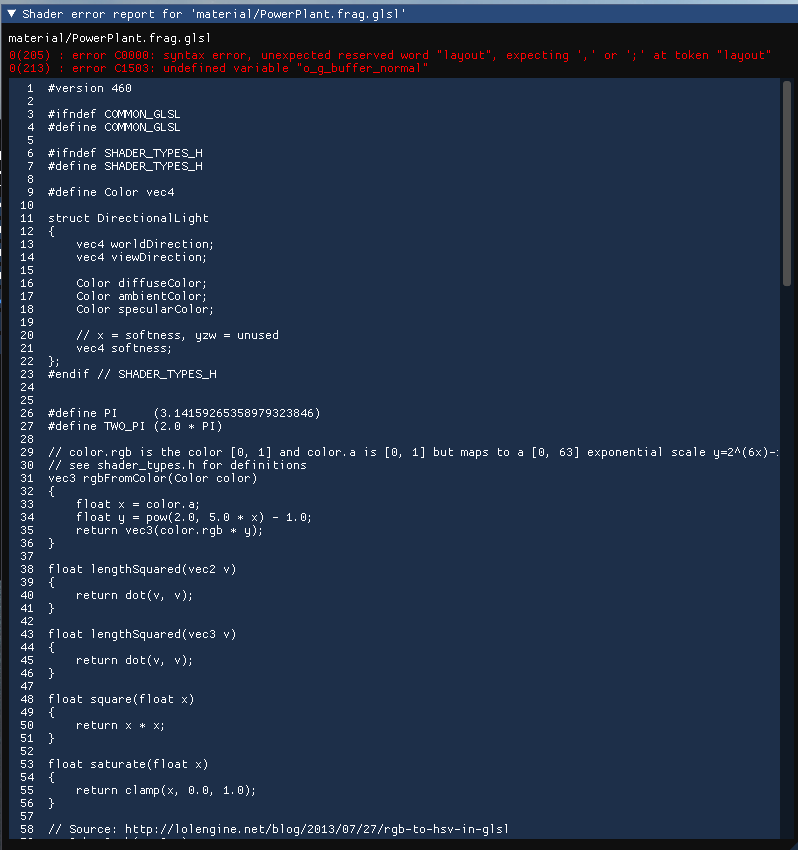Click line number 11 in the gutter

coord(27,218)
